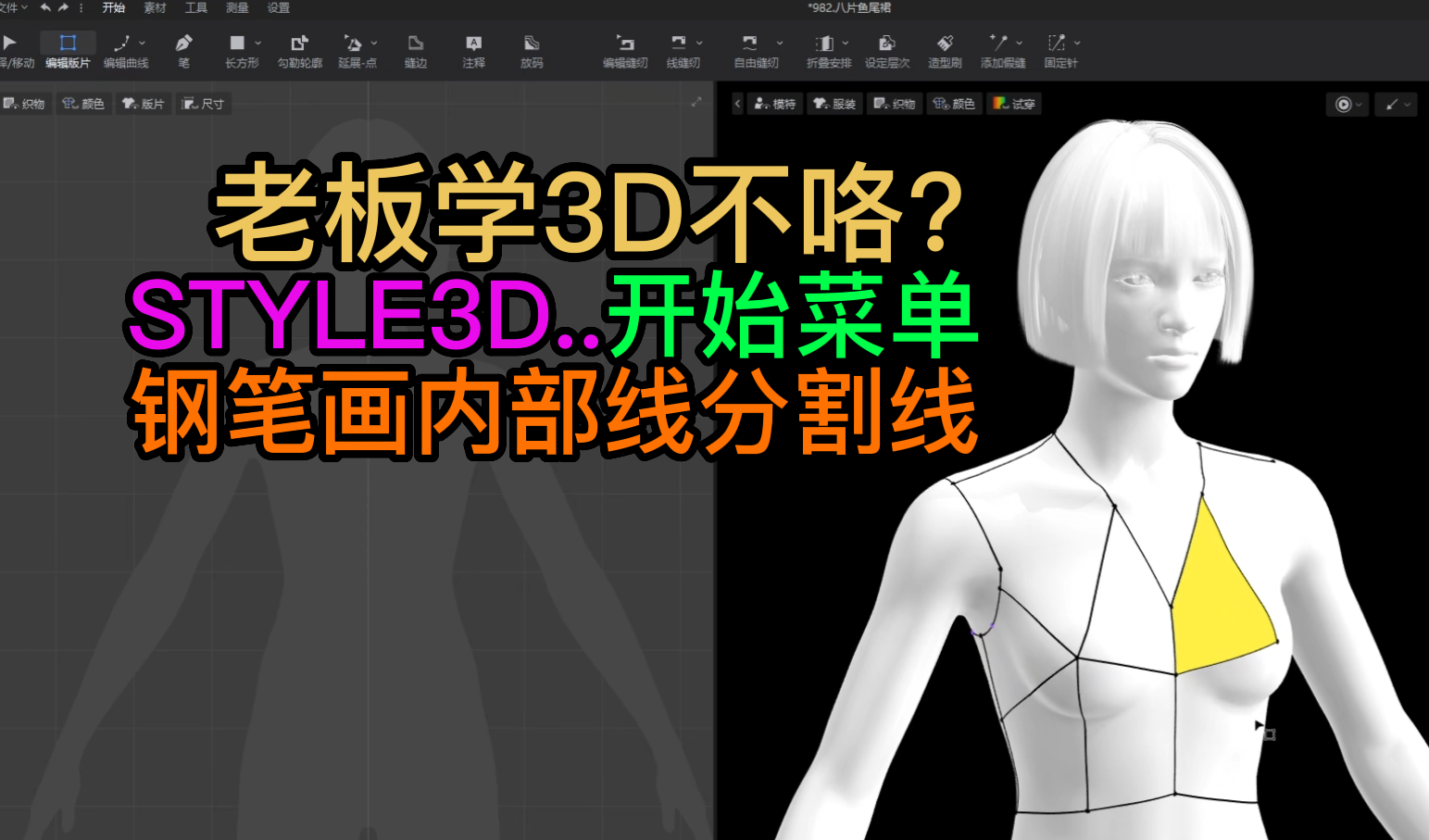Open the 文件 file dropdown menu
Image resolution: width=1429 pixels, height=840 pixels.
pyautogui.click(x=14, y=7)
